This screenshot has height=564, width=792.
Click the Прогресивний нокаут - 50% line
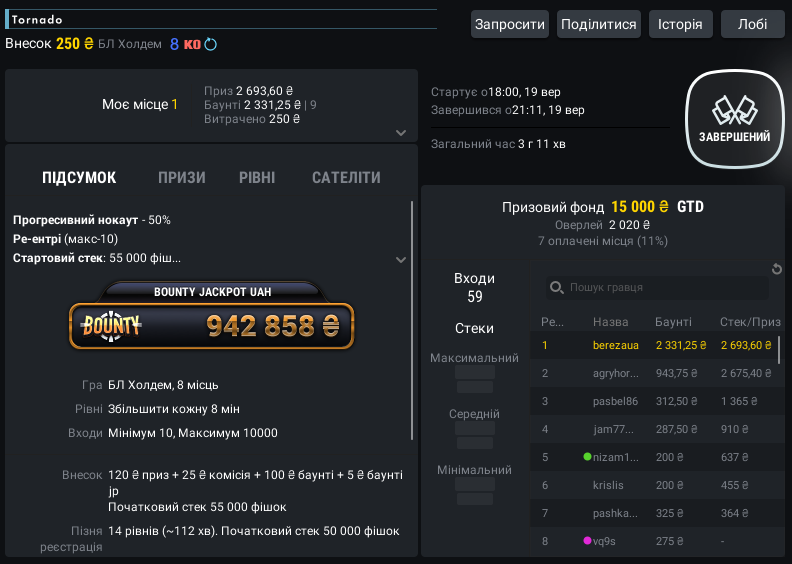[91, 220]
